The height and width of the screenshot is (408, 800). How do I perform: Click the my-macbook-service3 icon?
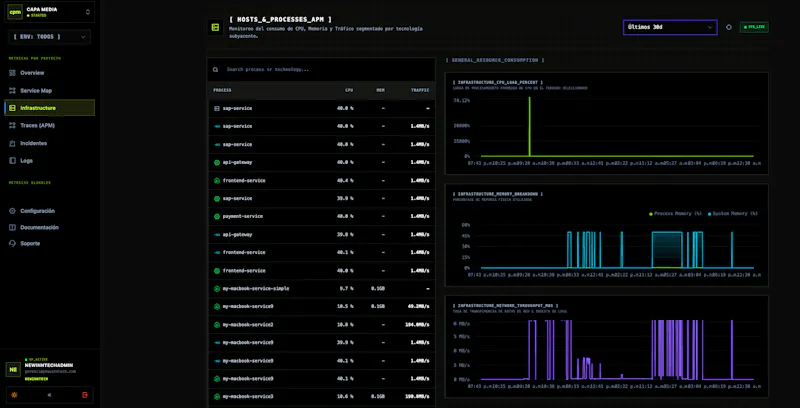(216, 397)
